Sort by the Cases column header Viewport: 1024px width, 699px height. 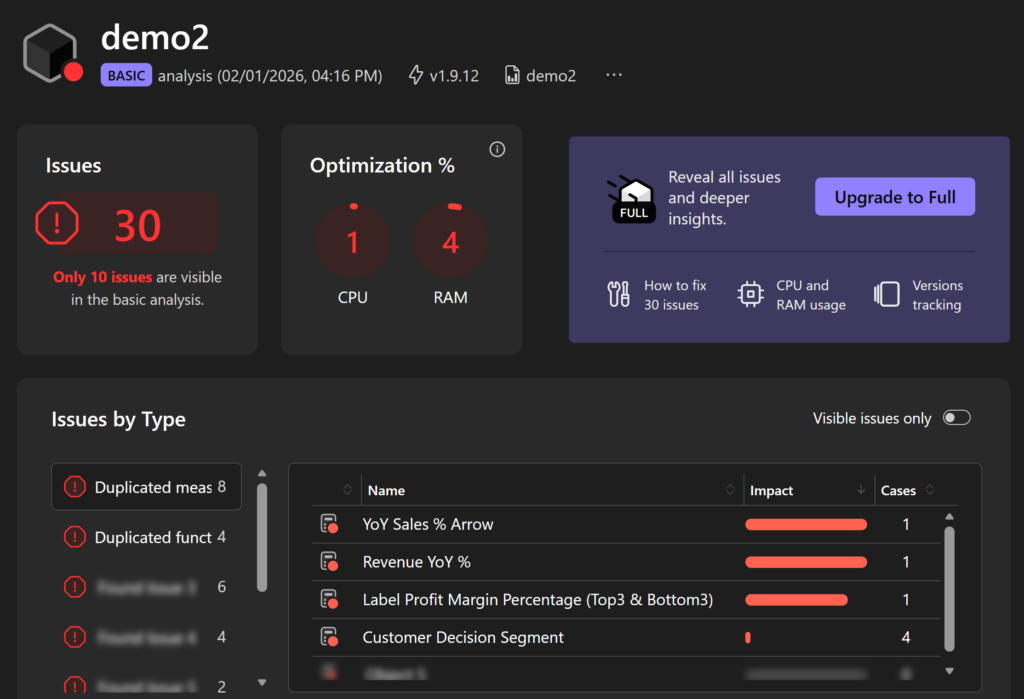[x=898, y=490]
